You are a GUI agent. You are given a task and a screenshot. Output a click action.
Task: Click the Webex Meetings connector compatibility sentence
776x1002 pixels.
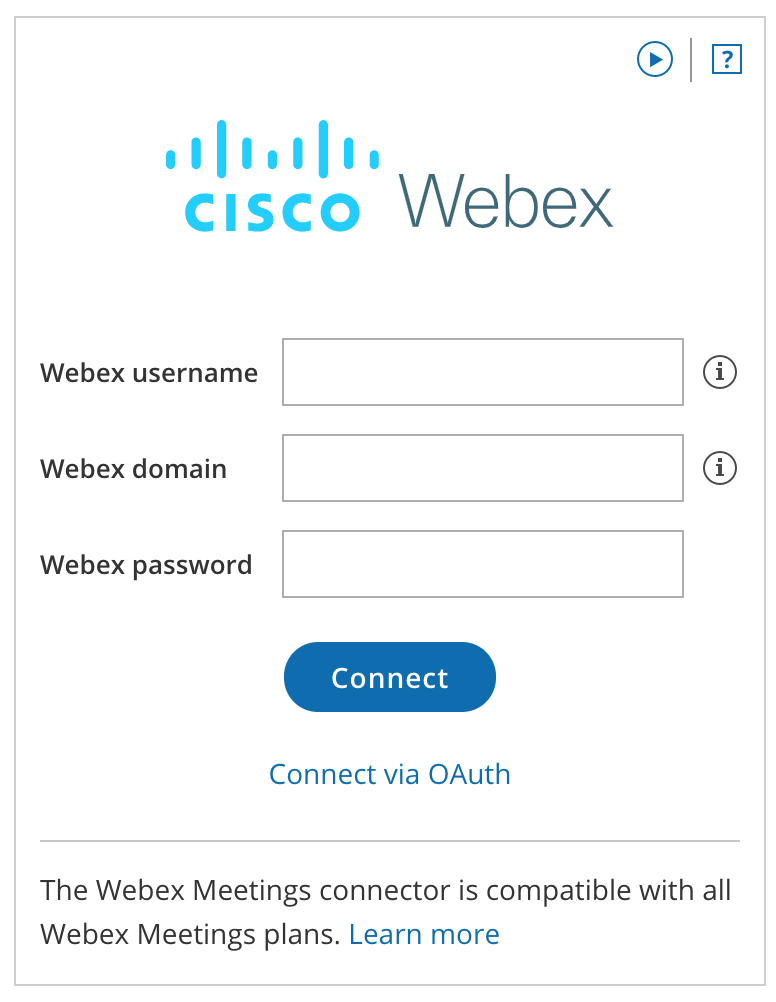click(385, 913)
